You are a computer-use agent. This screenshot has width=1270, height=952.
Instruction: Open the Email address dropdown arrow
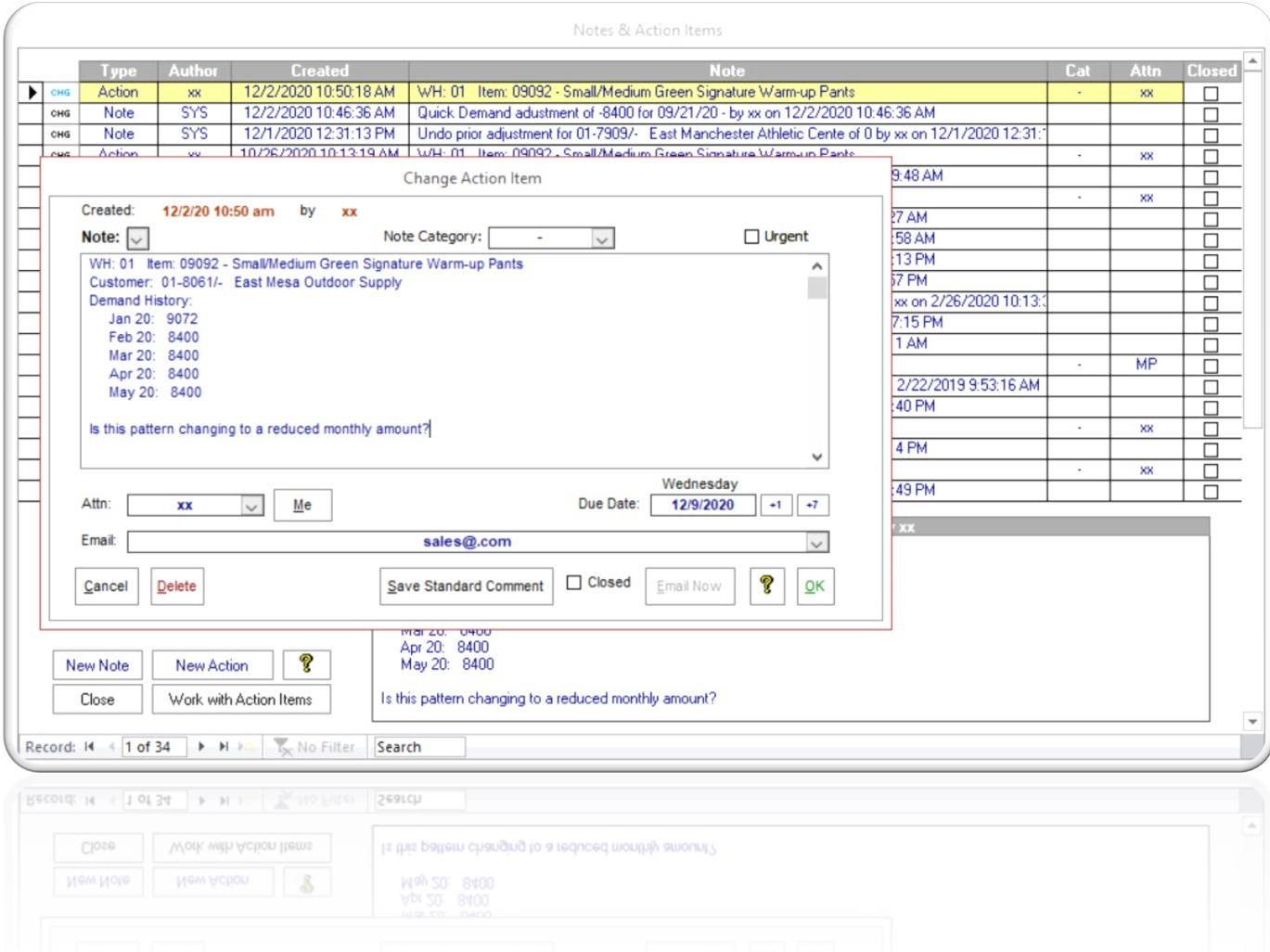point(816,542)
